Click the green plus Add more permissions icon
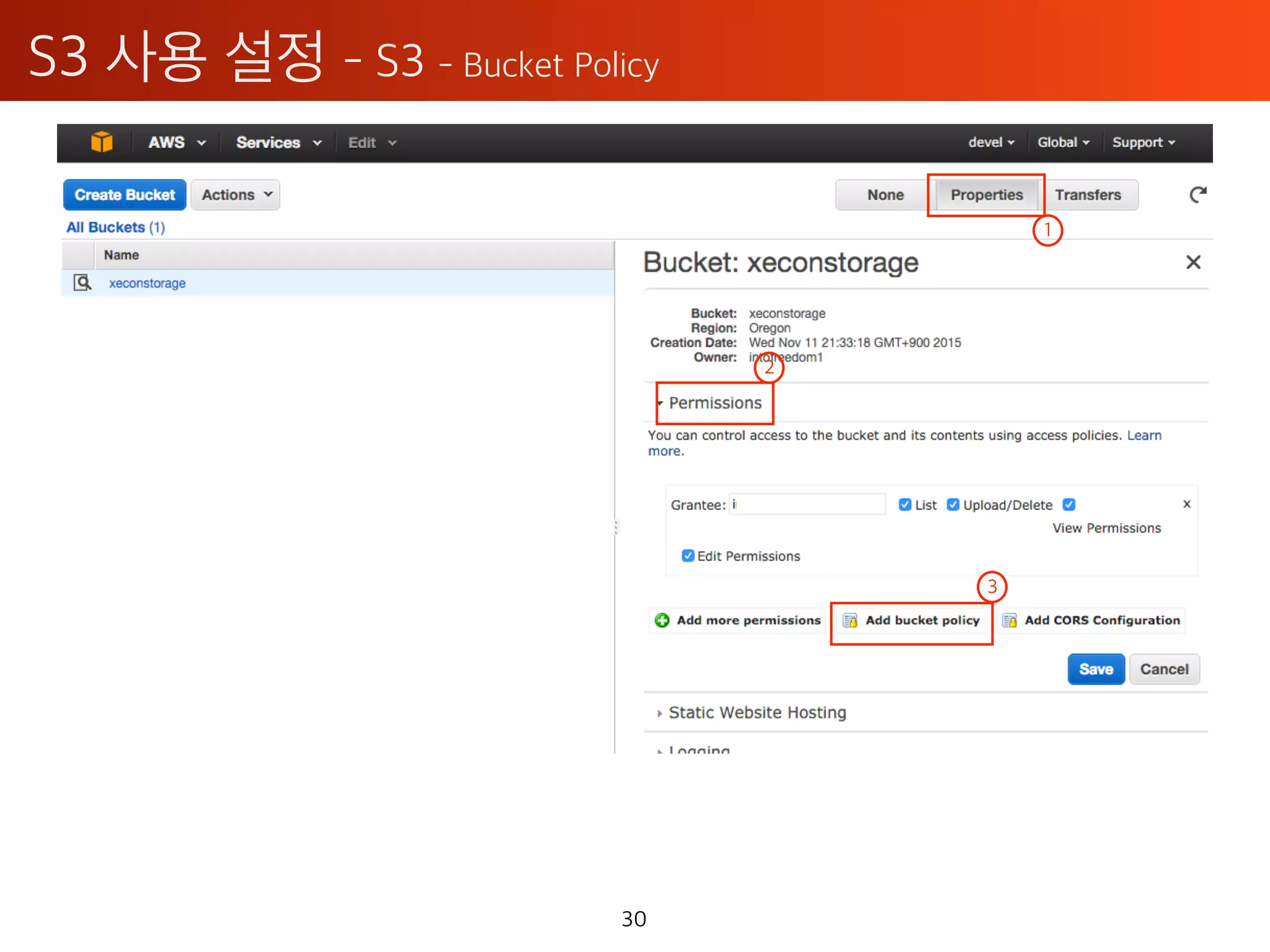This screenshot has height=952, width=1270. (x=662, y=620)
